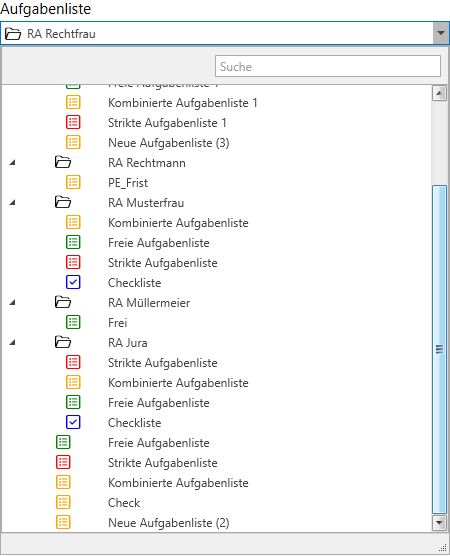Click the scrollbar down arrow
Image resolution: width=450 pixels, height=556 pixels.
[x=439, y=523]
